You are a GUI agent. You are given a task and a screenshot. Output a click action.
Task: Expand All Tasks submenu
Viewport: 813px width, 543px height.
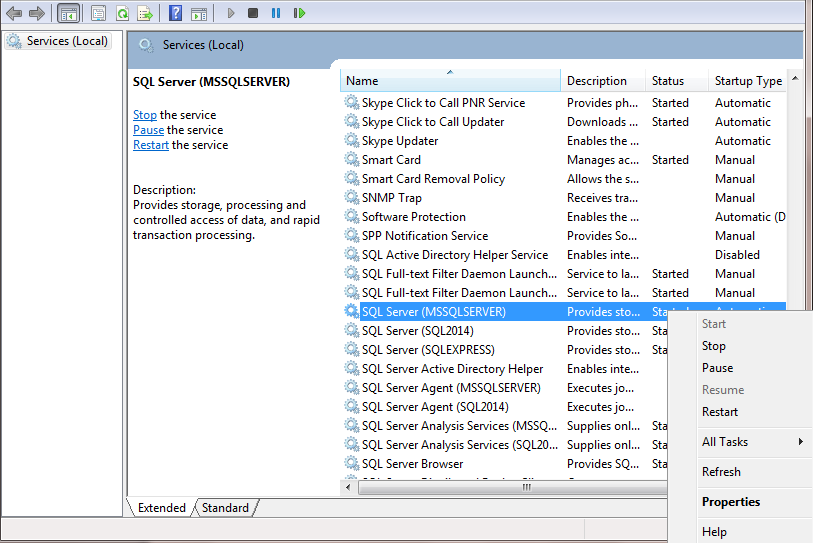[x=753, y=442]
